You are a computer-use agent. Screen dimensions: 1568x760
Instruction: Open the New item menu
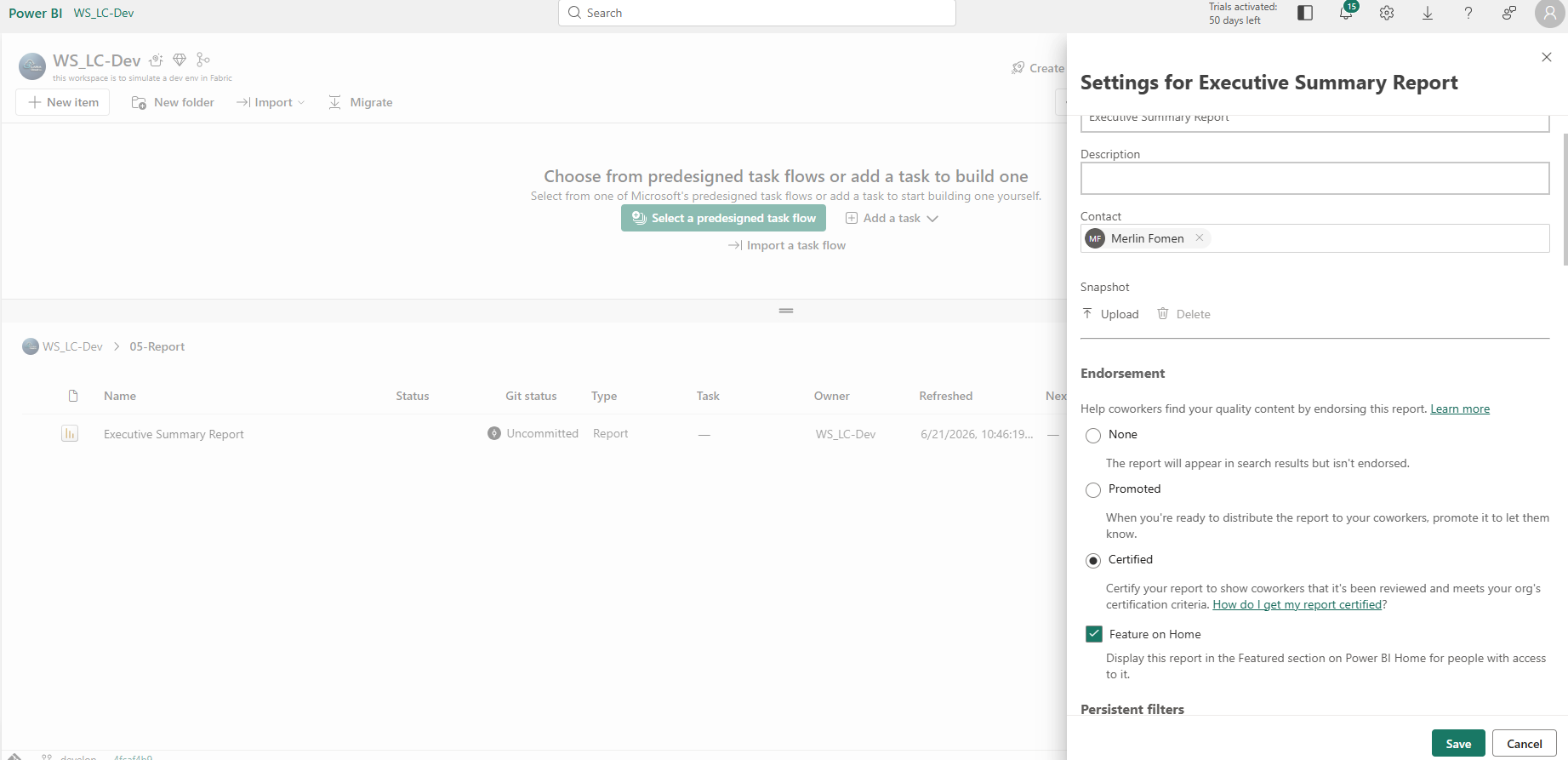[x=63, y=102]
